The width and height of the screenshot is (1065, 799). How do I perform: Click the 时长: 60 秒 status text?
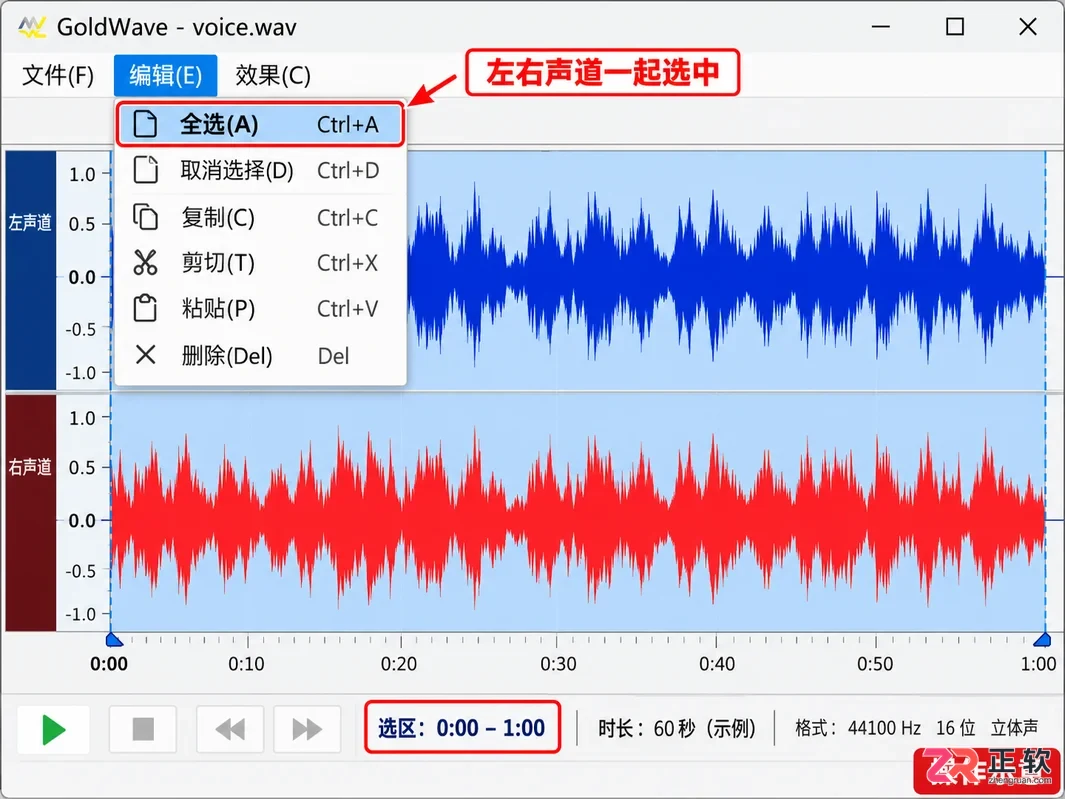pos(676,729)
